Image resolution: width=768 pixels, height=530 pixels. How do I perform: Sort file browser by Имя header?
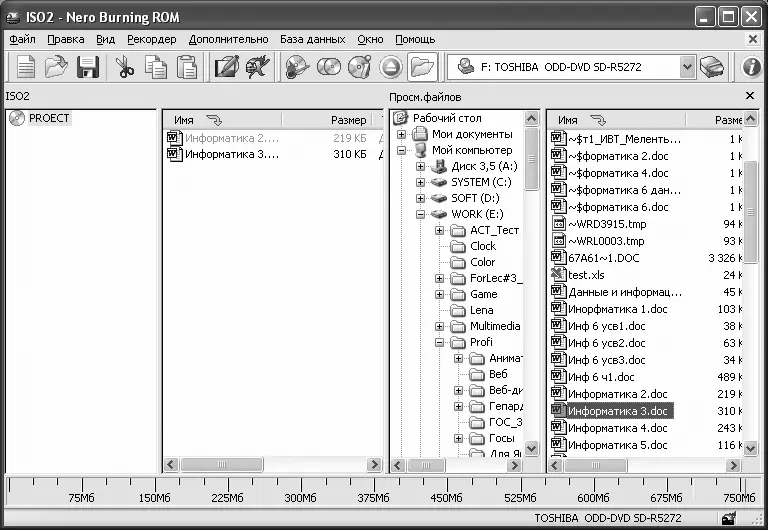coord(617,120)
